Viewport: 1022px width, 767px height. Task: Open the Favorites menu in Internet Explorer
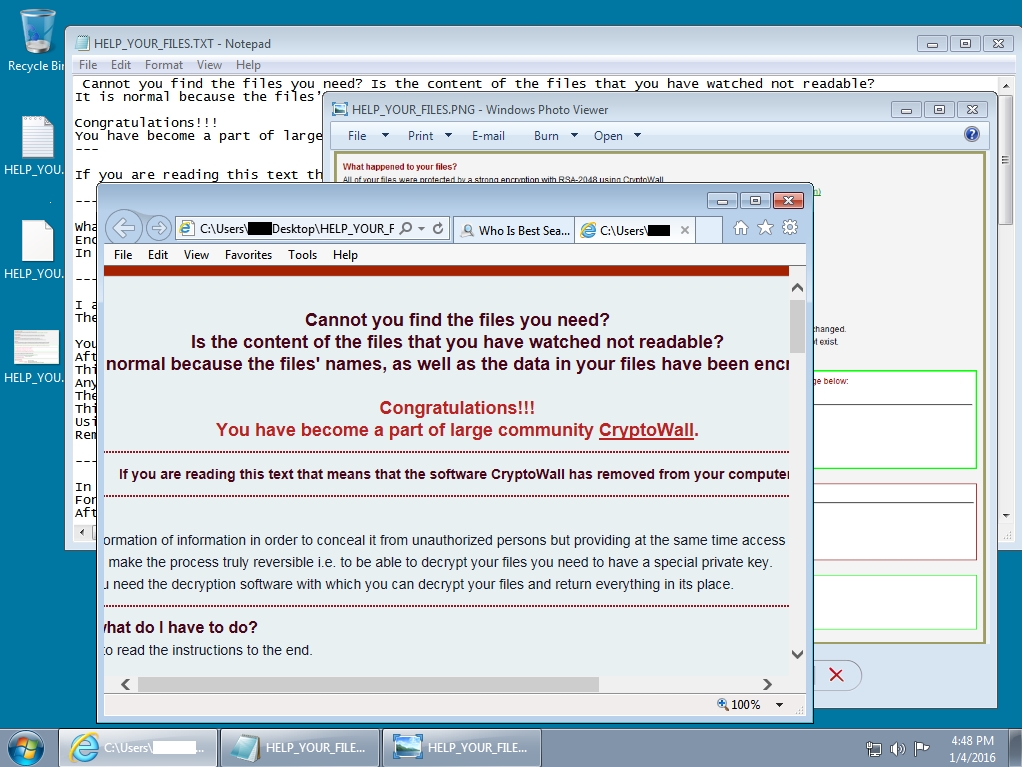click(x=248, y=255)
